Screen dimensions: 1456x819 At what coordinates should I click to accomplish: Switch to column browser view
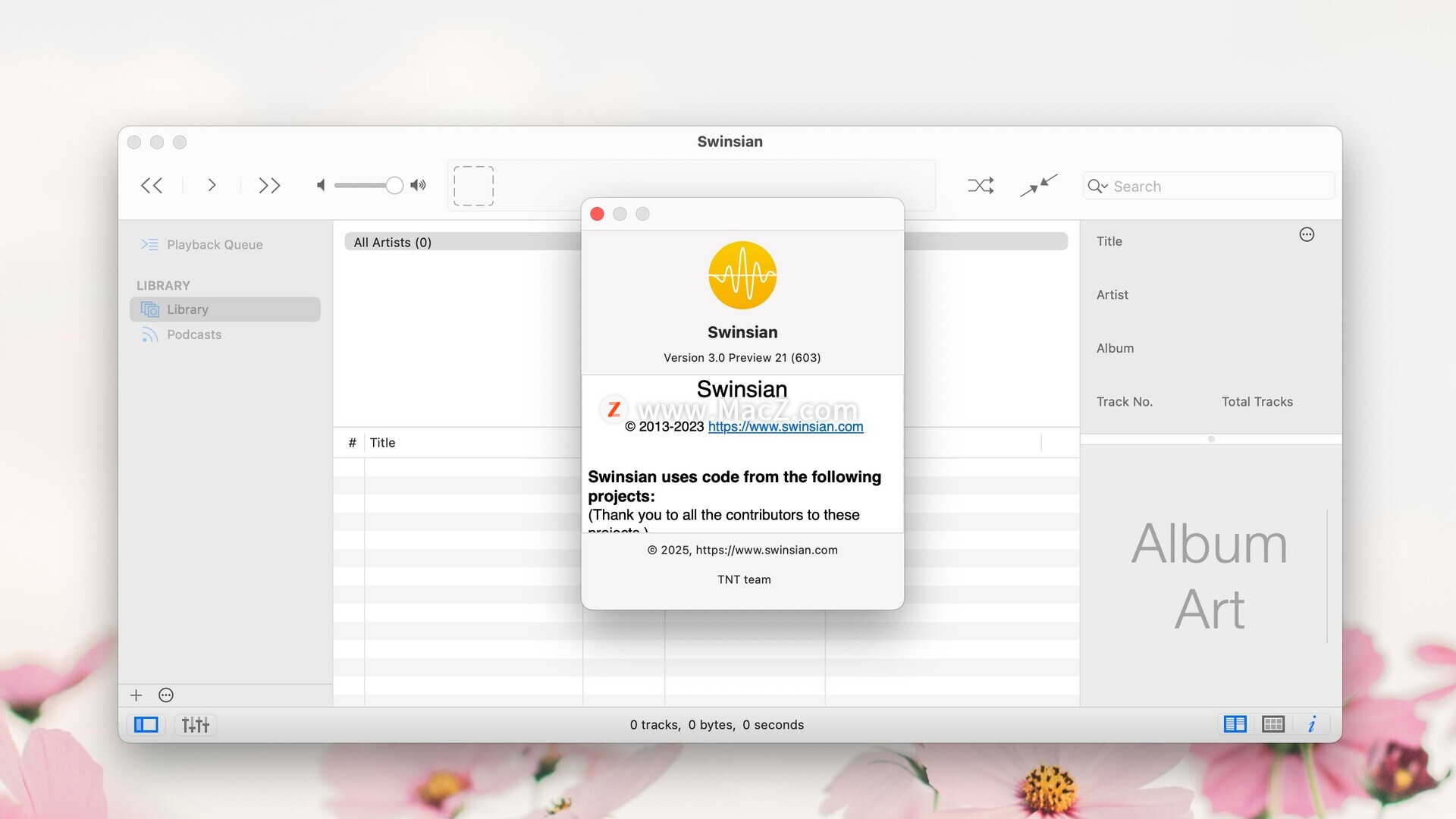[x=1235, y=725]
